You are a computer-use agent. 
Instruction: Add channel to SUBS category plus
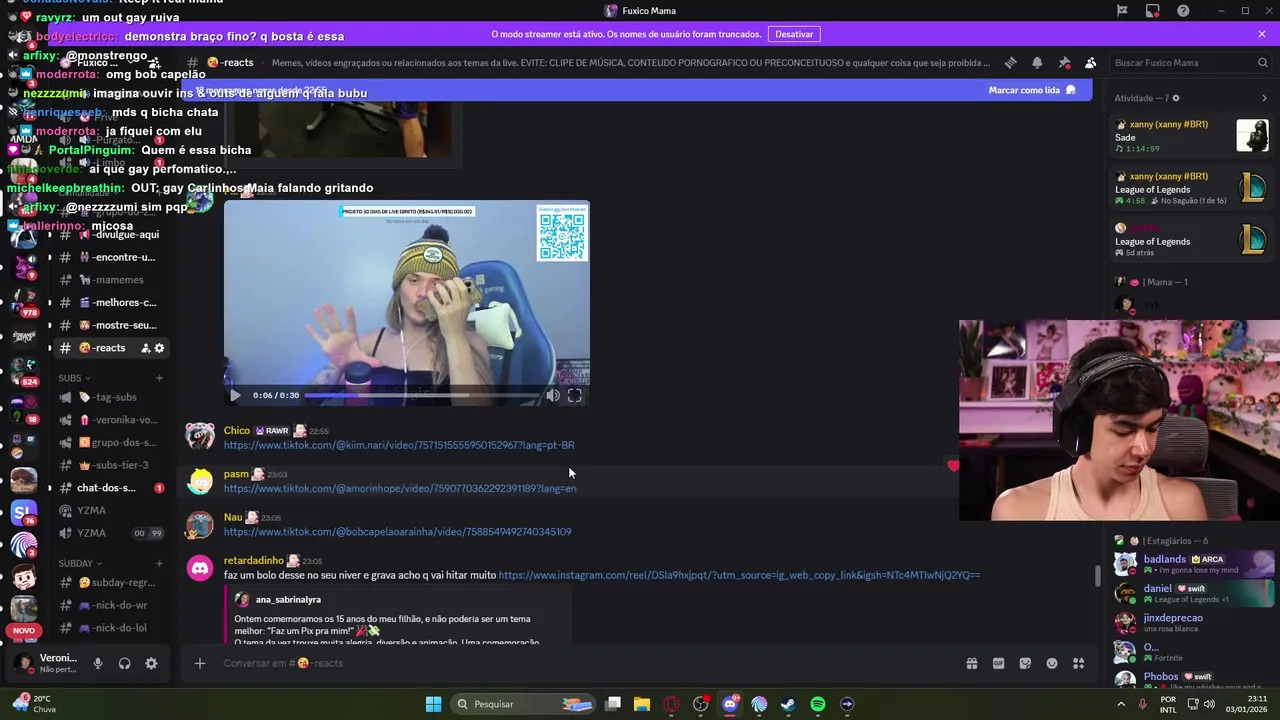point(159,378)
